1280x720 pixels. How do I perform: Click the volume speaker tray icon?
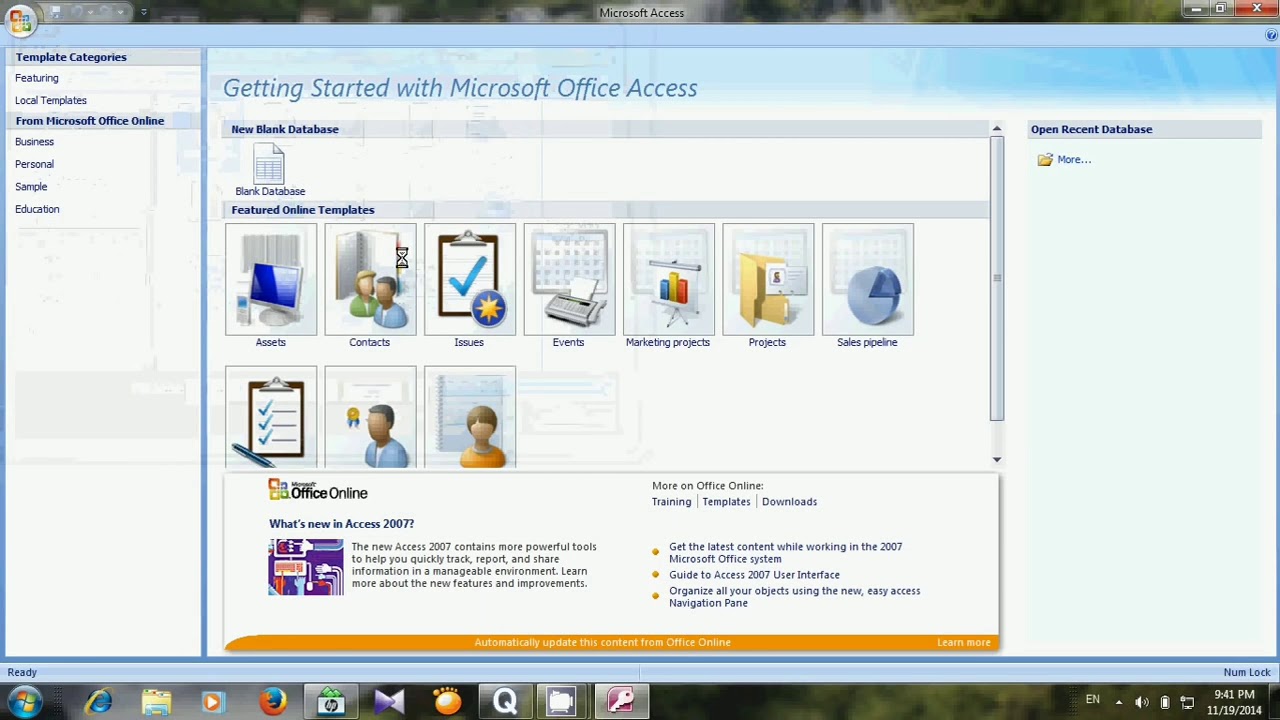tap(1142, 702)
